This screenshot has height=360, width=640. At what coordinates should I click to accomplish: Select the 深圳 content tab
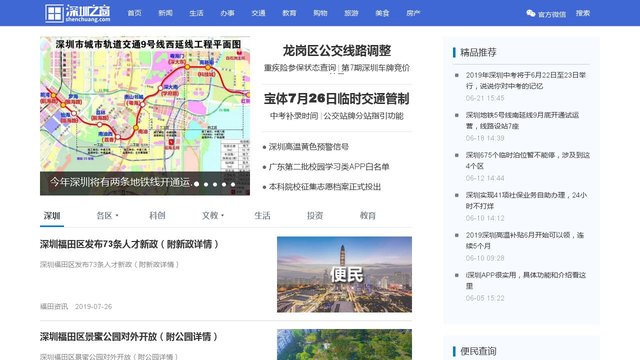coord(52,216)
